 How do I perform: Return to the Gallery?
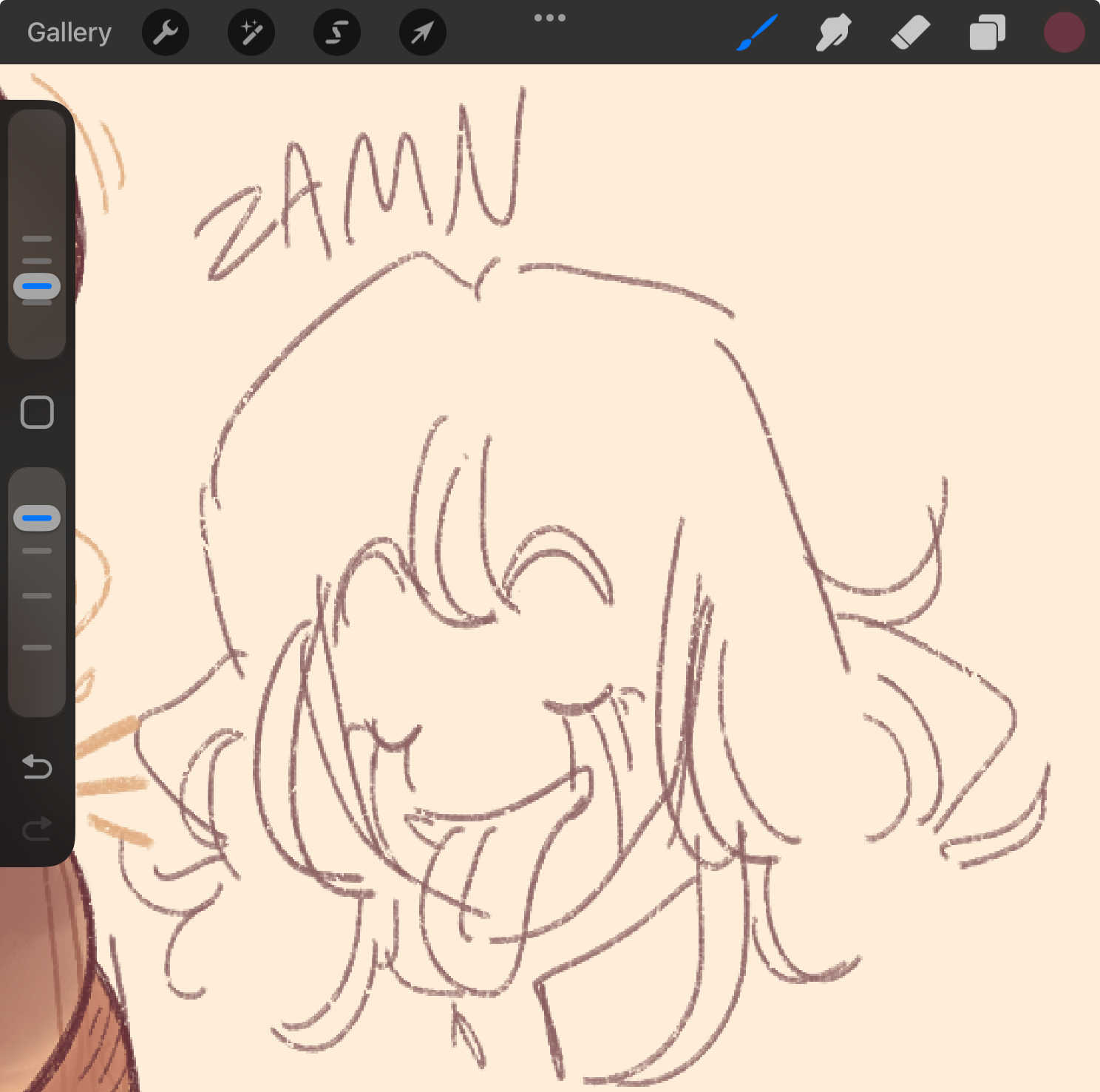(x=69, y=33)
